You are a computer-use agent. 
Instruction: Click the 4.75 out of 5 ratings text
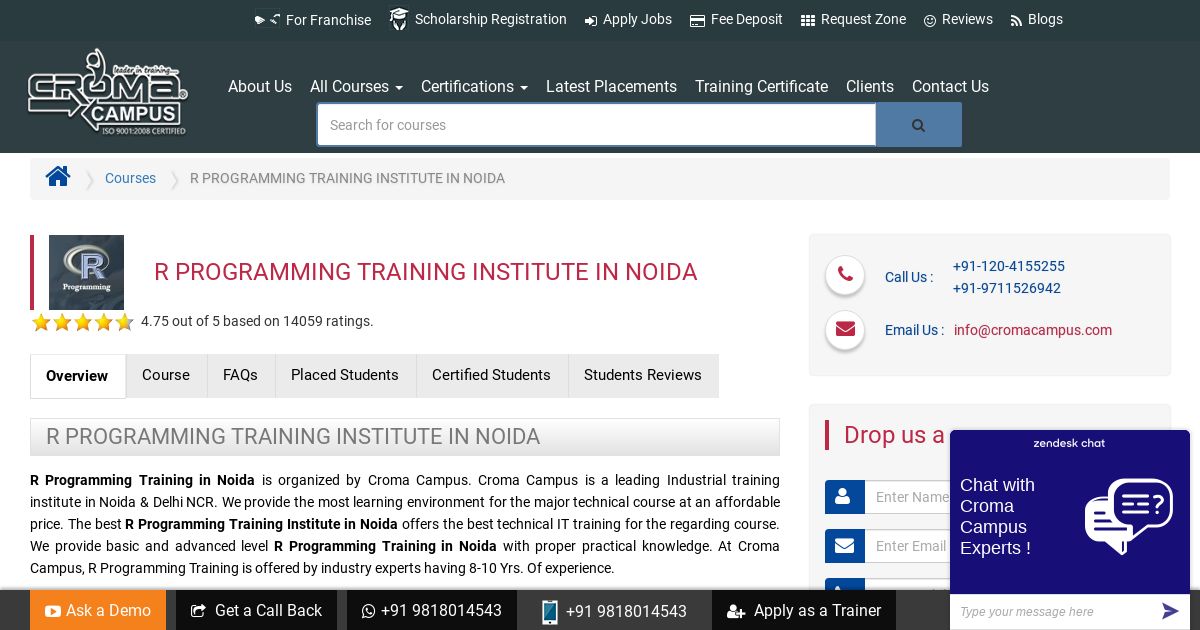(257, 321)
